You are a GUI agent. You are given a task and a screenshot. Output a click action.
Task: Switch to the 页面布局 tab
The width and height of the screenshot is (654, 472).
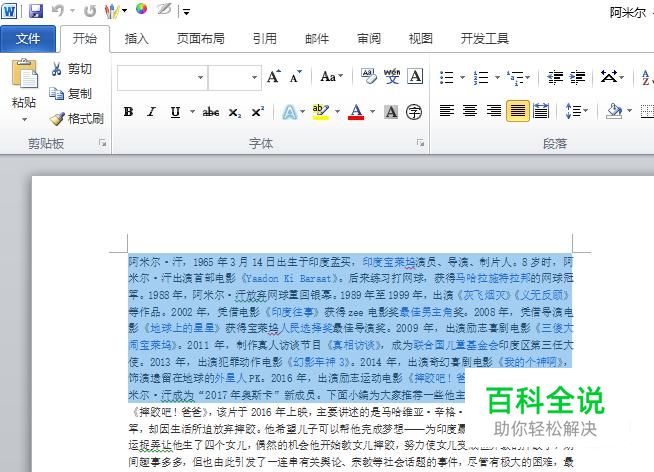click(201, 39)
